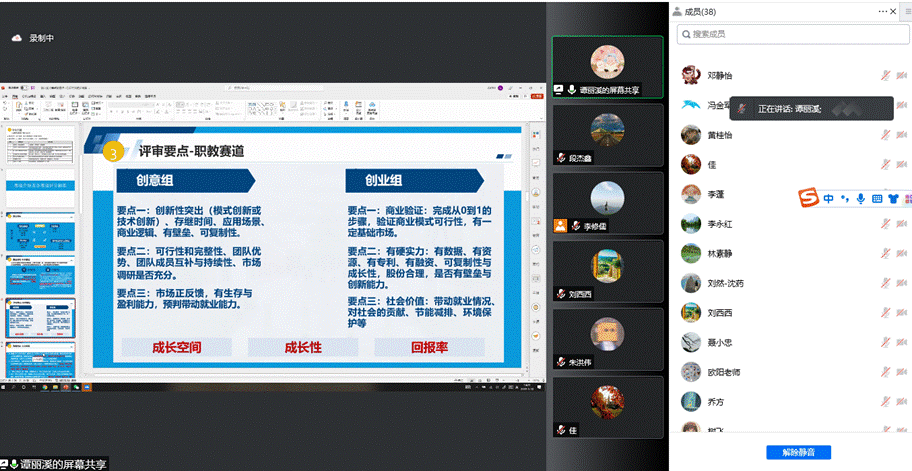The width and height of the screenshot is (912, 471).
Task: Open the Sogou soft keyboard icon
Action: pos(877,198)
